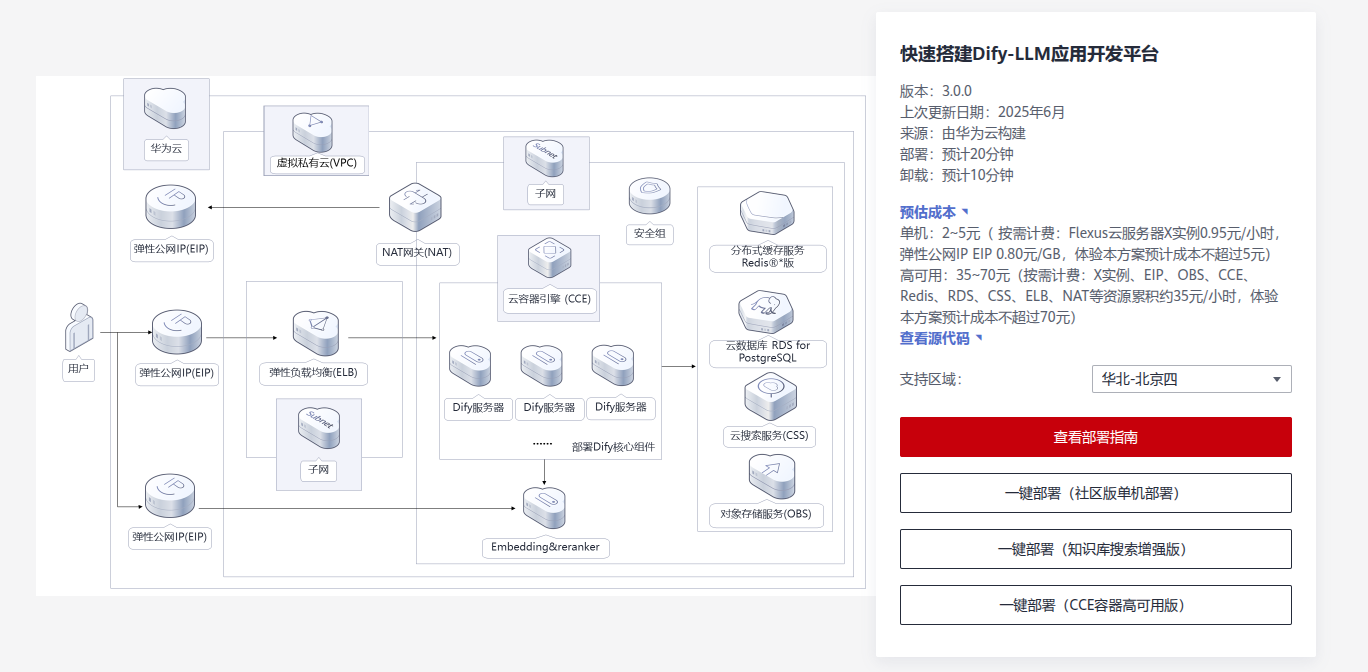The width and height of the screenshot is (1368, 672).
Task: Click the Embedding&reranker label
Action: coord(545,547)
